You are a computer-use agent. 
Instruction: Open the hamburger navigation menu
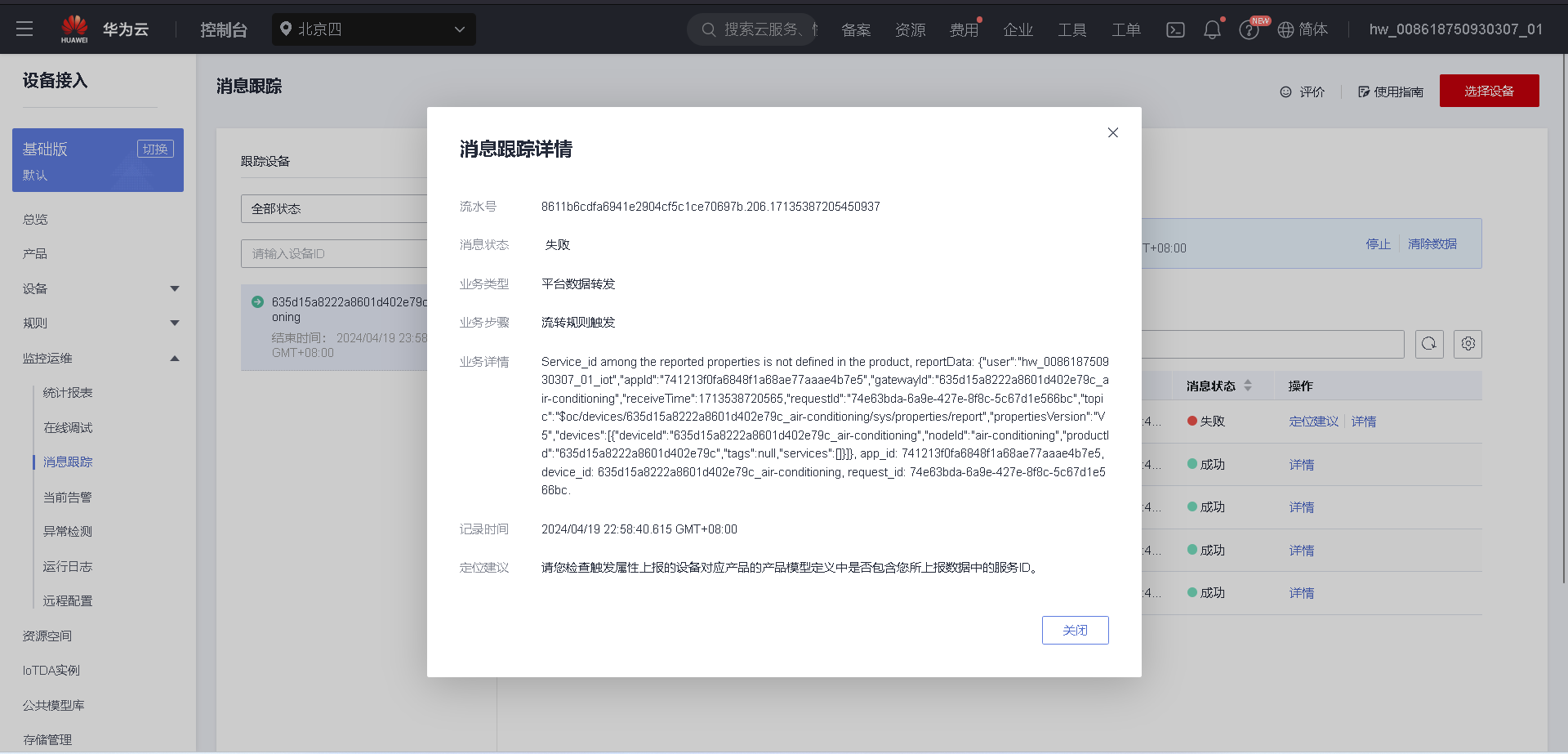click(24, 29)
